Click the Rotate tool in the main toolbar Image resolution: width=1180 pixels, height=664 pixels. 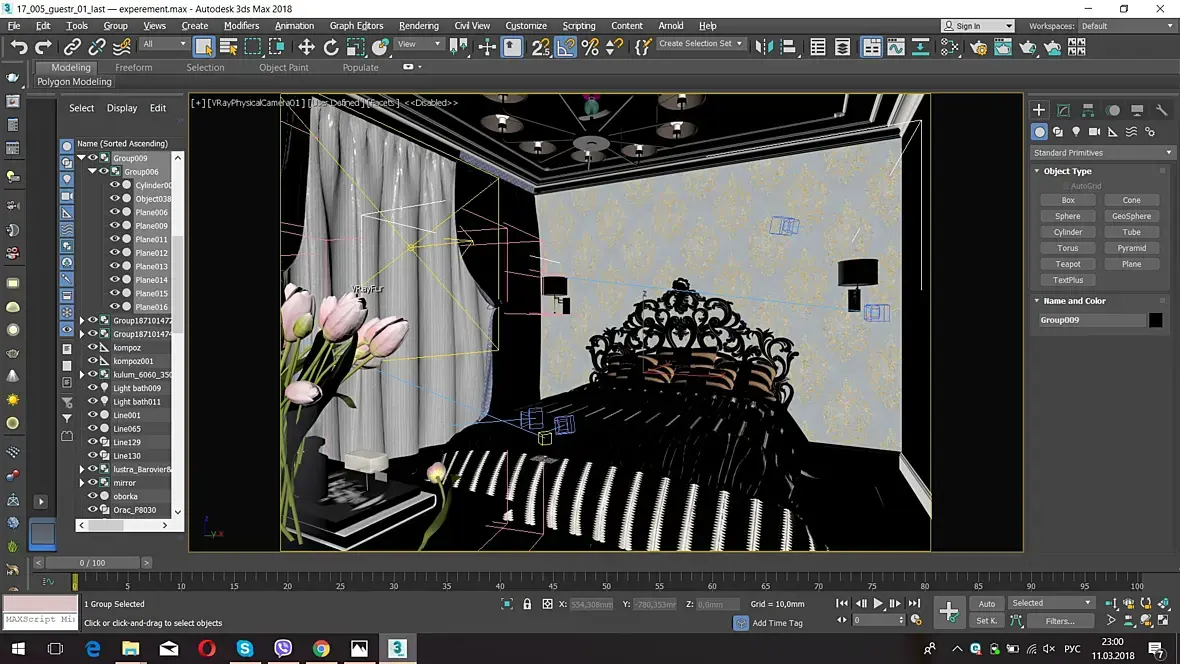331,46
